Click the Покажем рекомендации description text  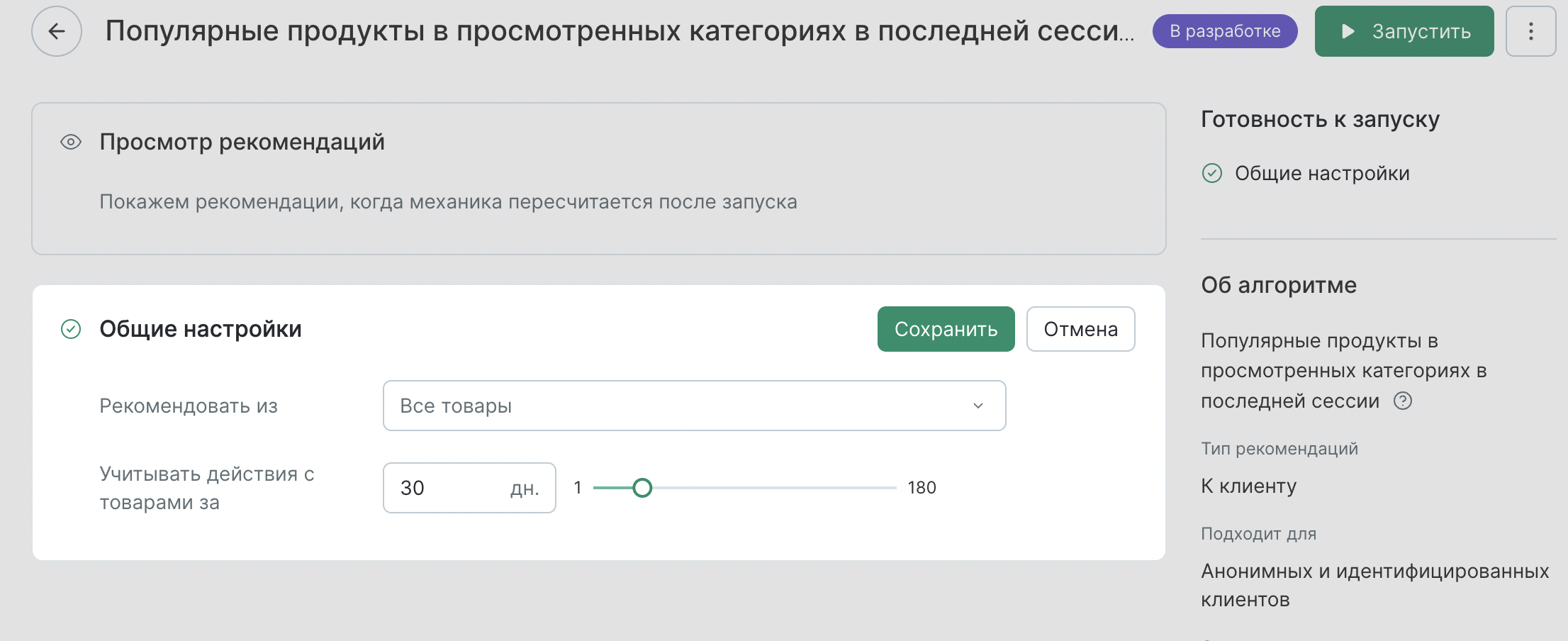[x=448, y=202]
